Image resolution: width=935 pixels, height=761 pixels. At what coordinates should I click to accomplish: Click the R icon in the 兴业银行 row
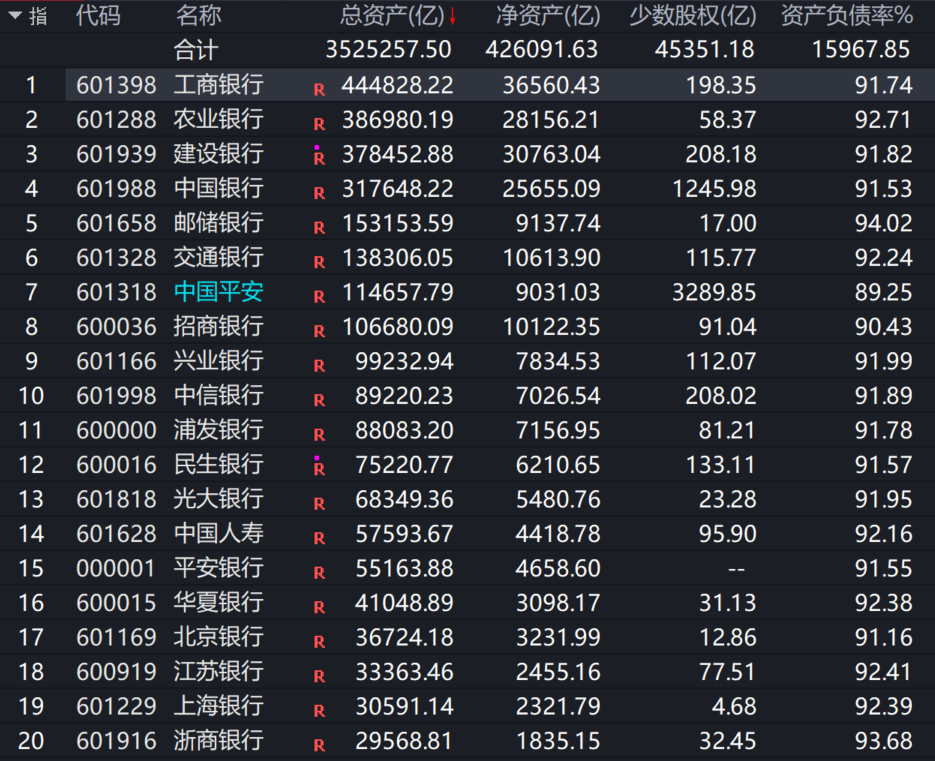tap(320, 366)
